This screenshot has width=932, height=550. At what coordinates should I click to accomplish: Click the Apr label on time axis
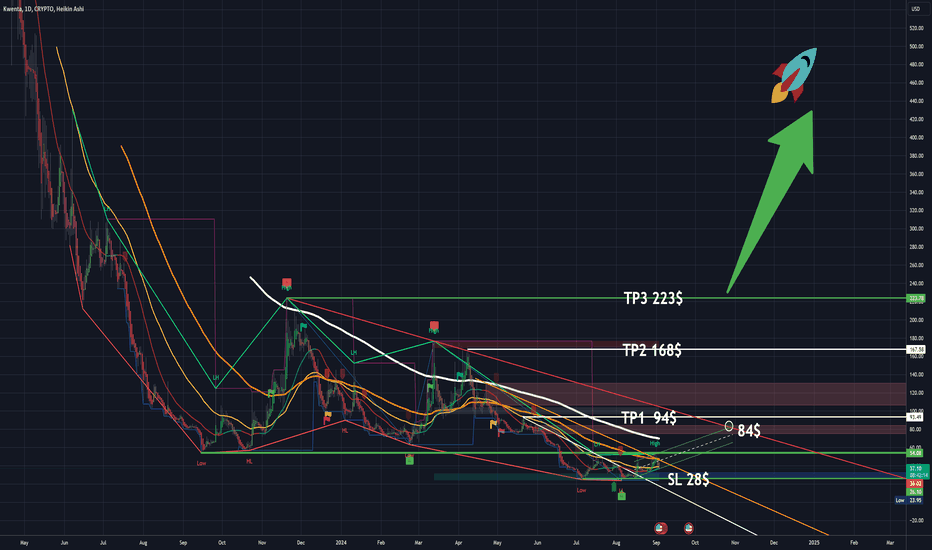click(x=458, y=542)
